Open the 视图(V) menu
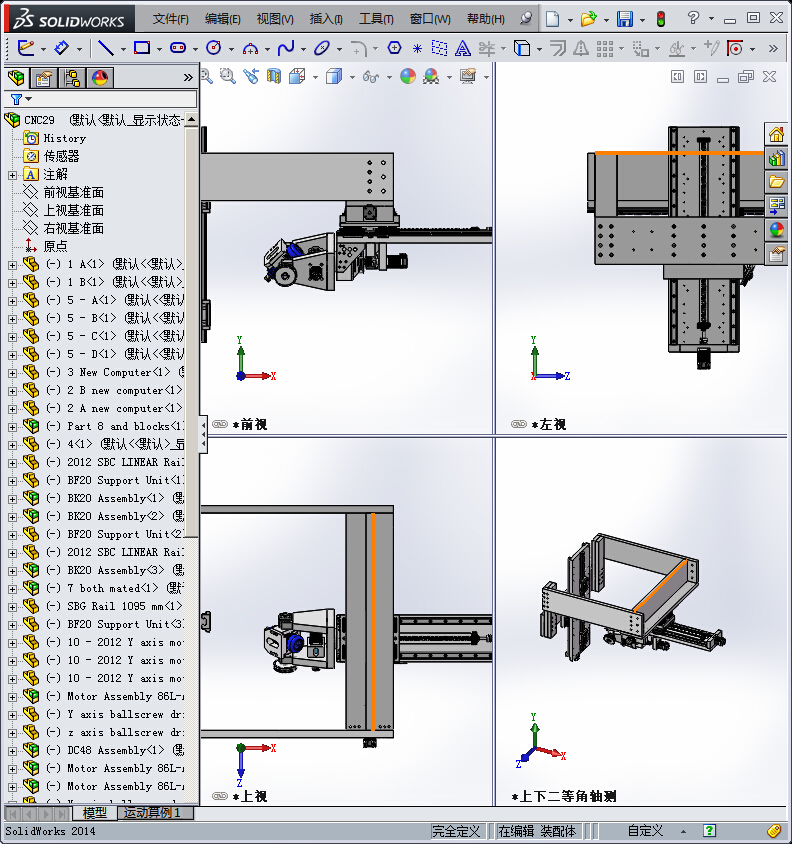 pyautogui.click(x=275, y=19)
